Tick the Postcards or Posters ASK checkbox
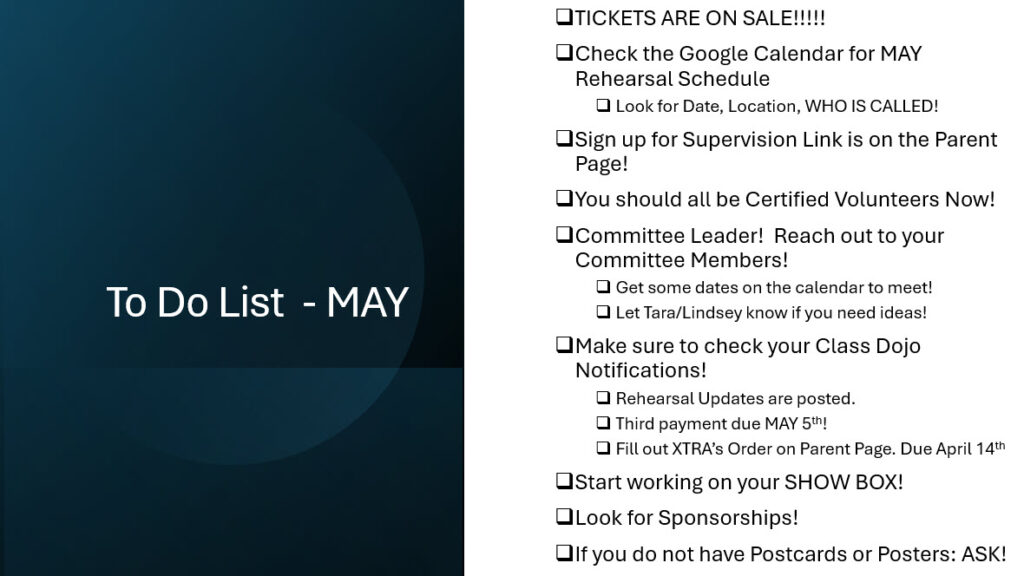 (564, 553)
